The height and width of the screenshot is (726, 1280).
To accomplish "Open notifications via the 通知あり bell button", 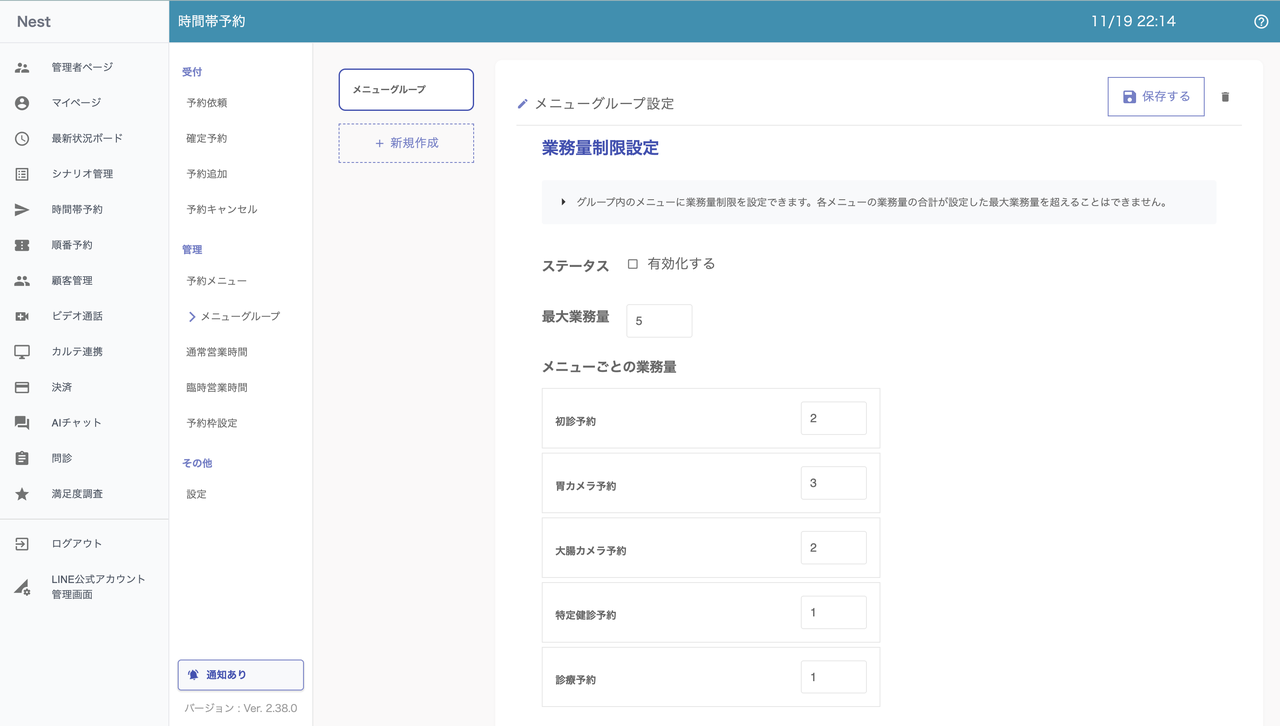I will pos(240,675).
